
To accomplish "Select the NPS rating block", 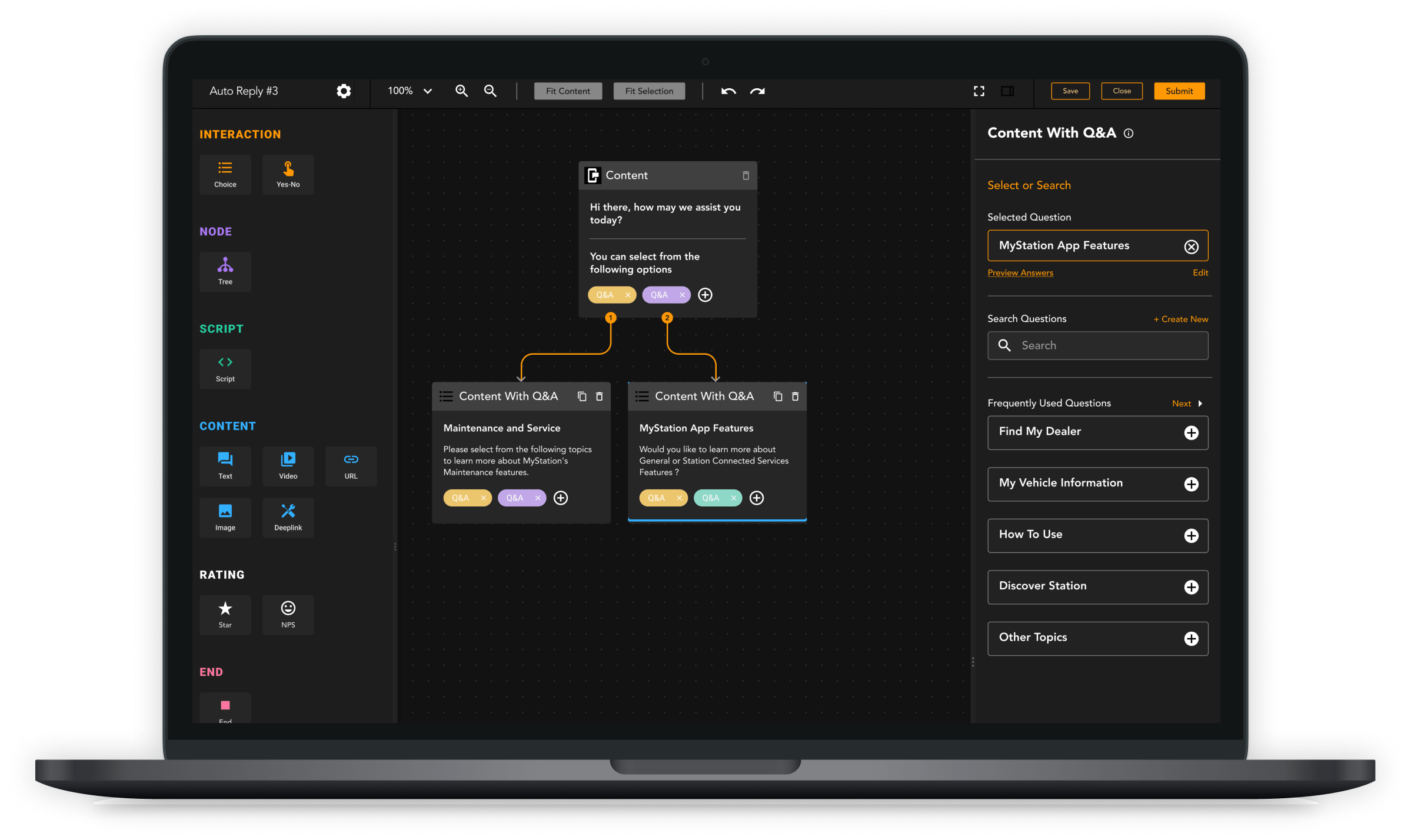I will point(288,615).
